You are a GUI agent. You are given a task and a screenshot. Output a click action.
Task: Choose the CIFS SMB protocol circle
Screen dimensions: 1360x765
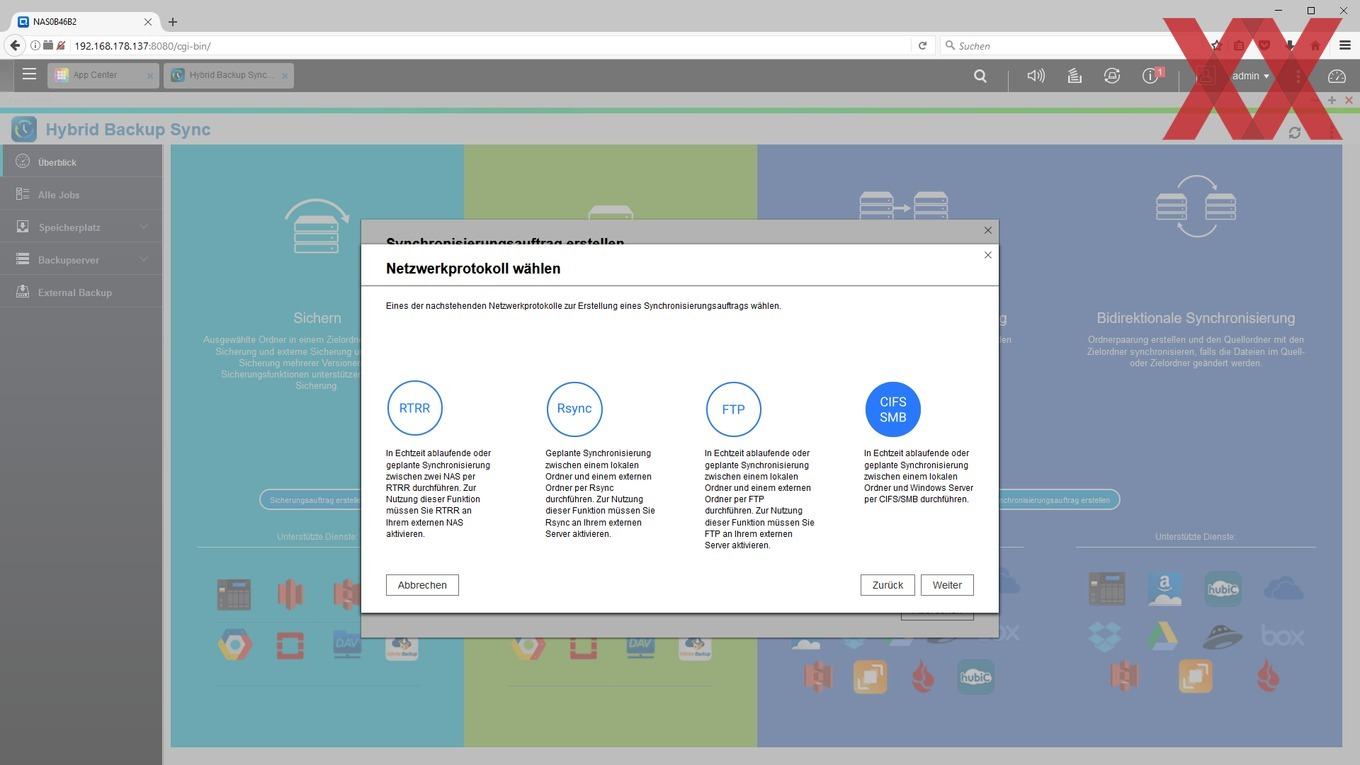tap(893, 409)
